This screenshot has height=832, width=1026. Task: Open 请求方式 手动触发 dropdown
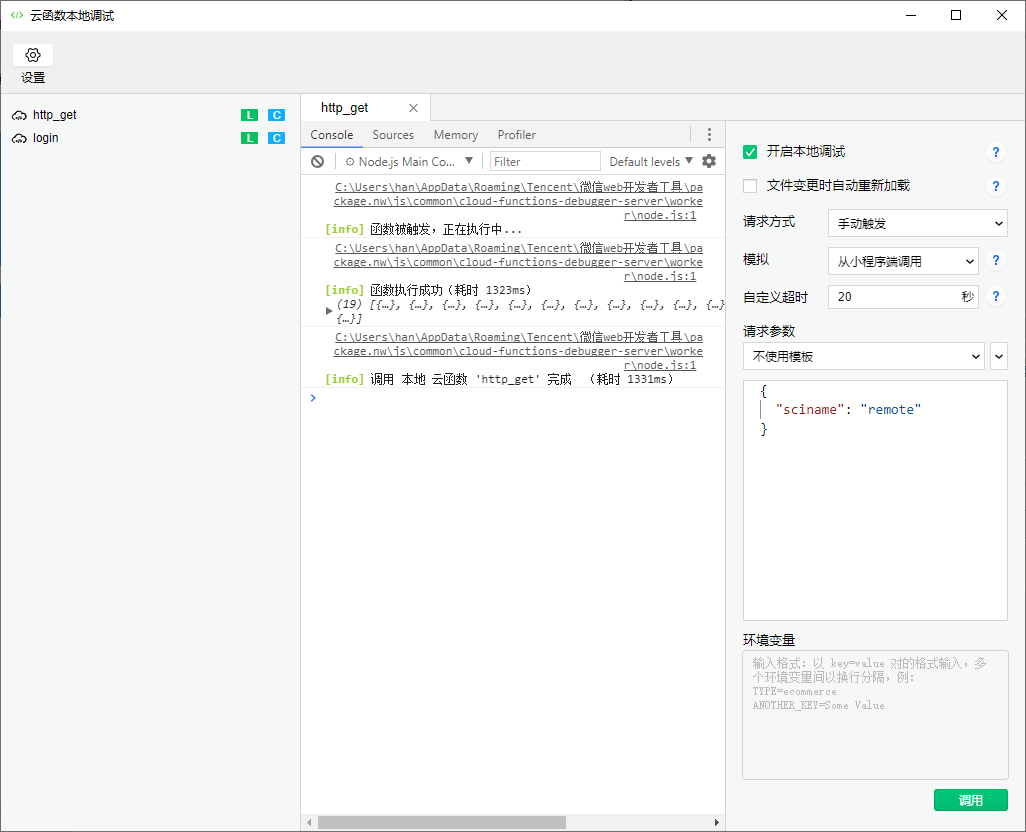(917, 223)
